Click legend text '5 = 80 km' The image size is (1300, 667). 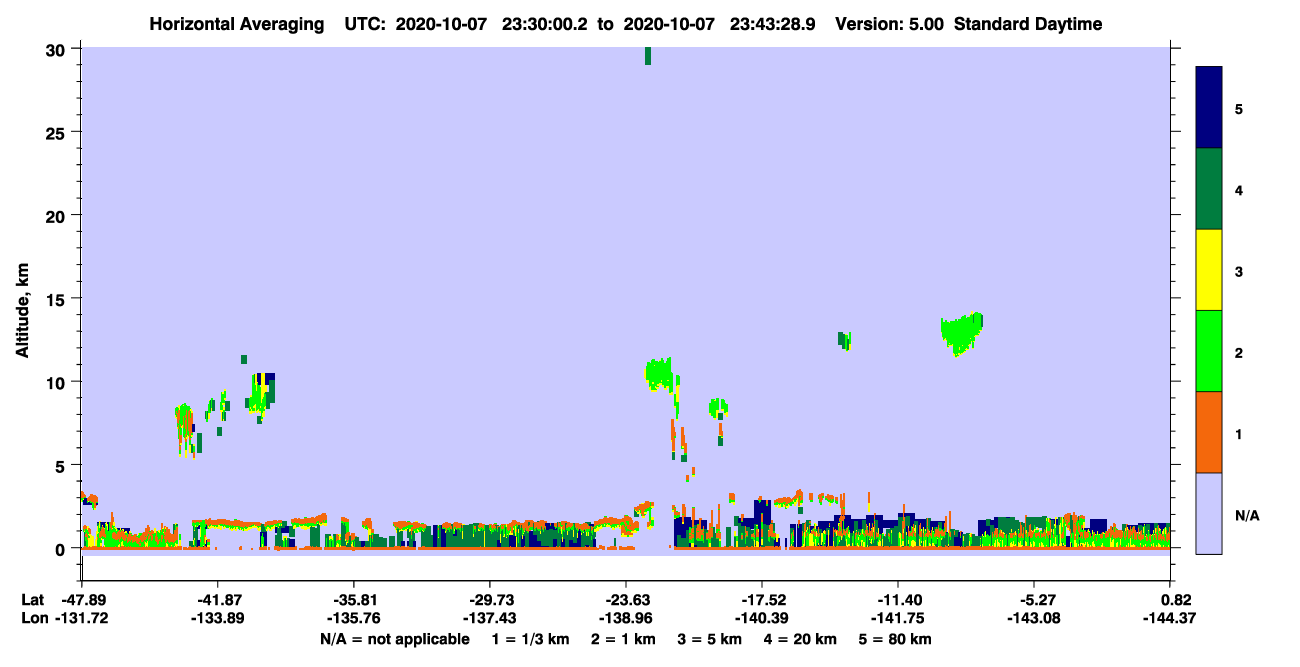click(x=897, y=639)
